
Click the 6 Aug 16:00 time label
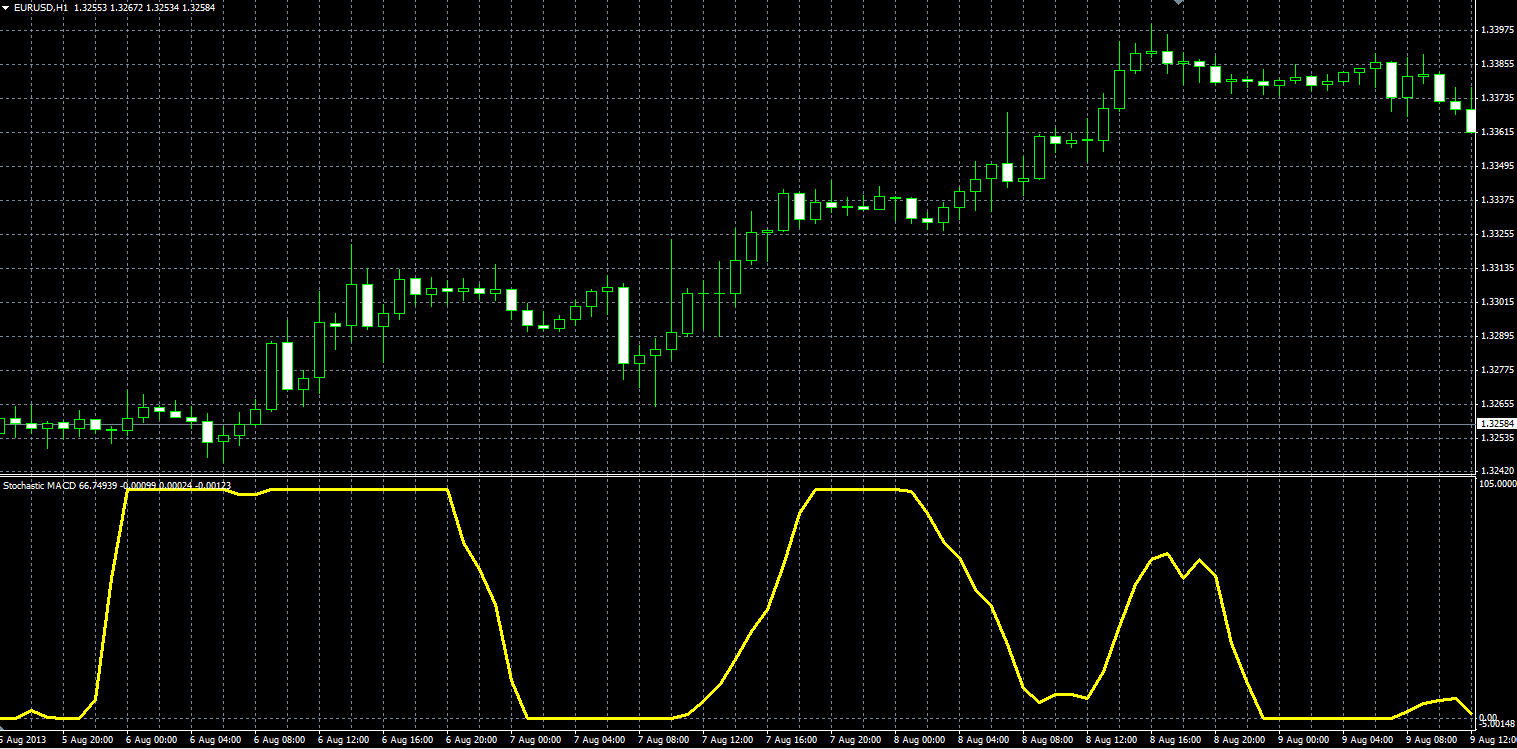point(407,741)
